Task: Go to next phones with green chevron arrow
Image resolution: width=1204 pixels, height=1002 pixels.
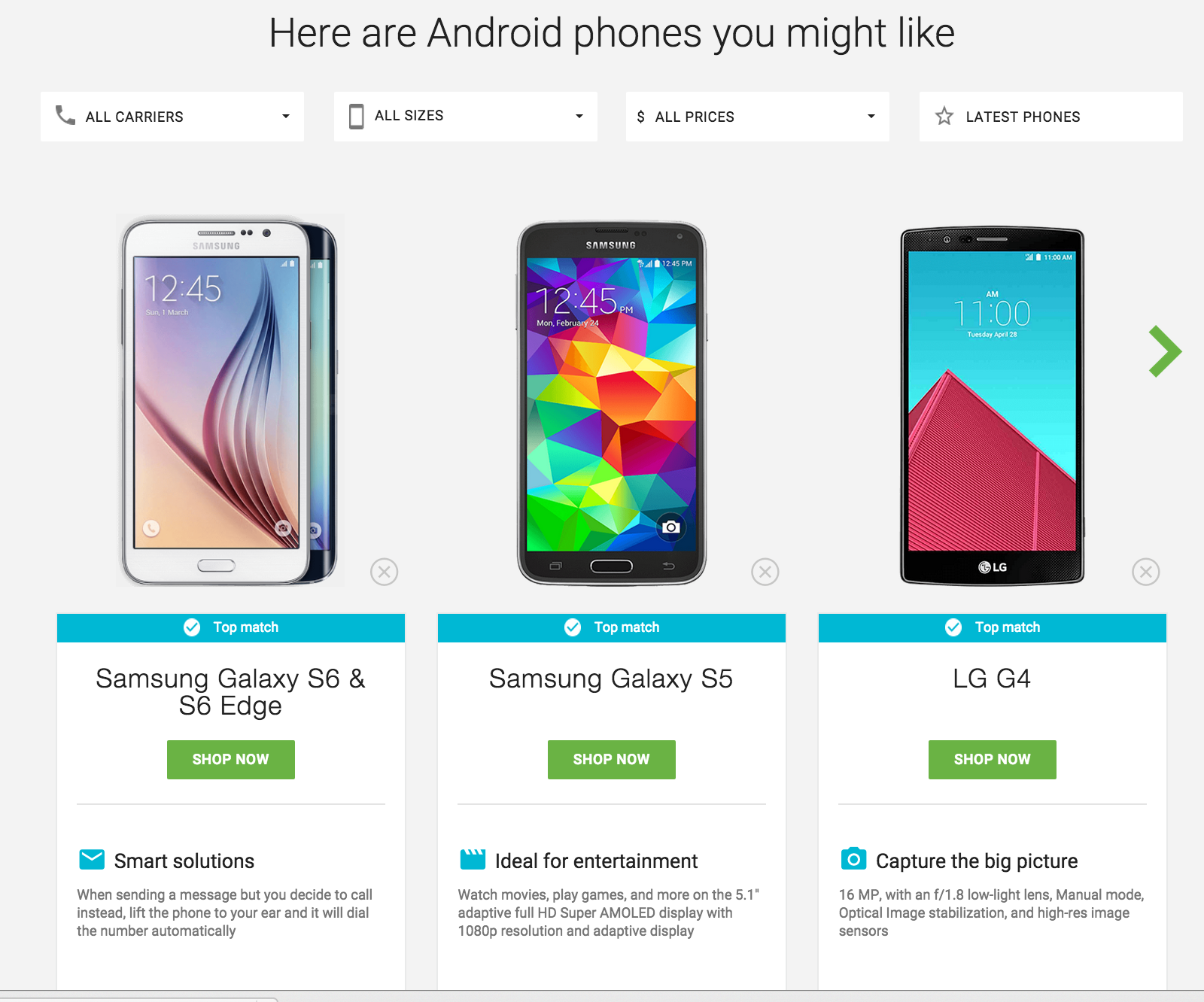Action: pos(1164,351)
